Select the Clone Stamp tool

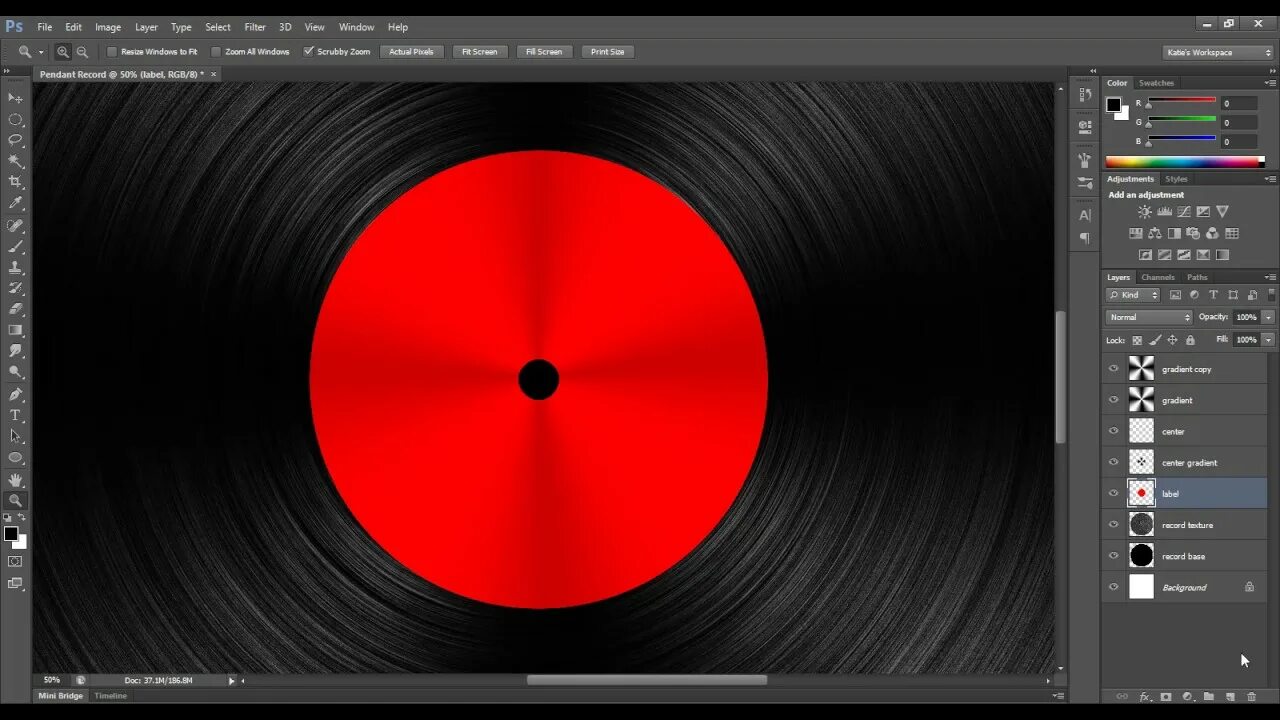pyautogui.click(x=15, y=267)
